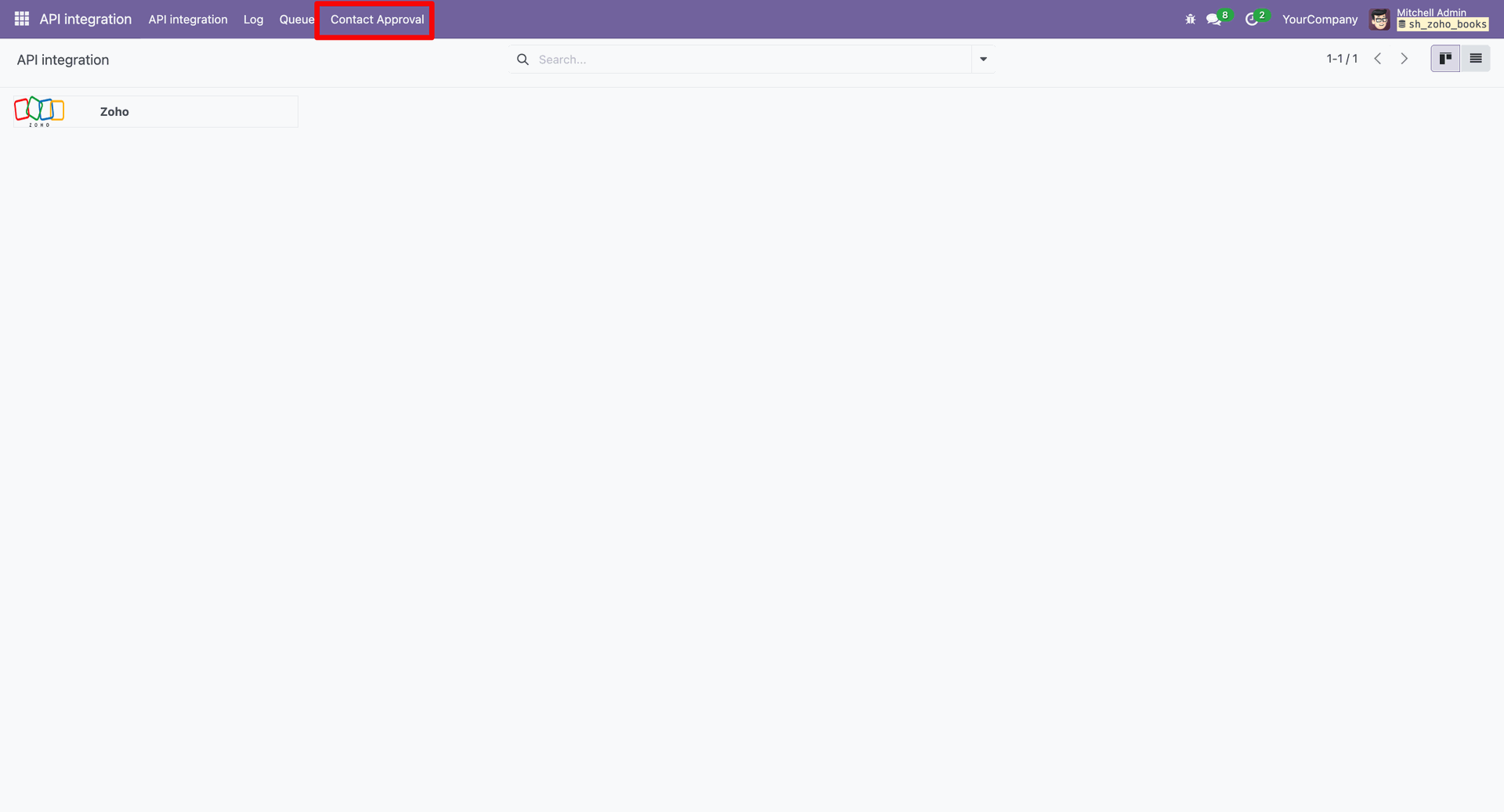Open the Contact Approval menu
This screenshot has height=812, width=1504.
[x=377, y=20]
